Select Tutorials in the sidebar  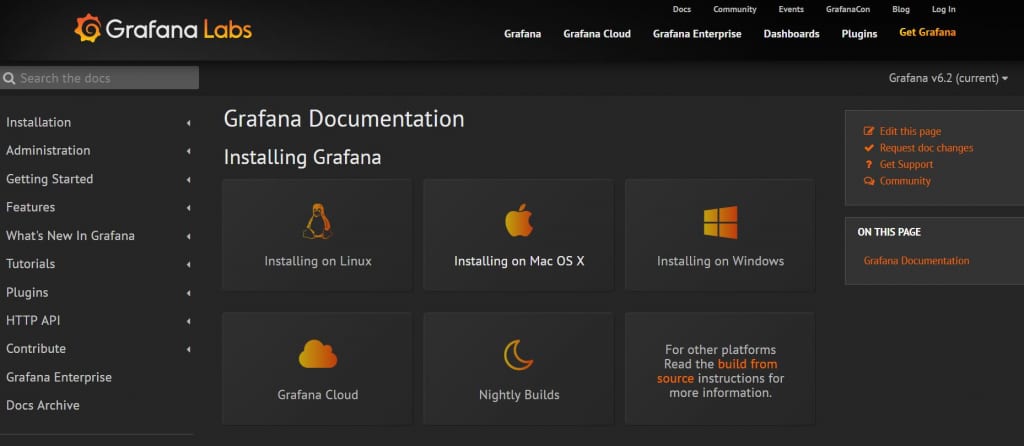point(31,264)
